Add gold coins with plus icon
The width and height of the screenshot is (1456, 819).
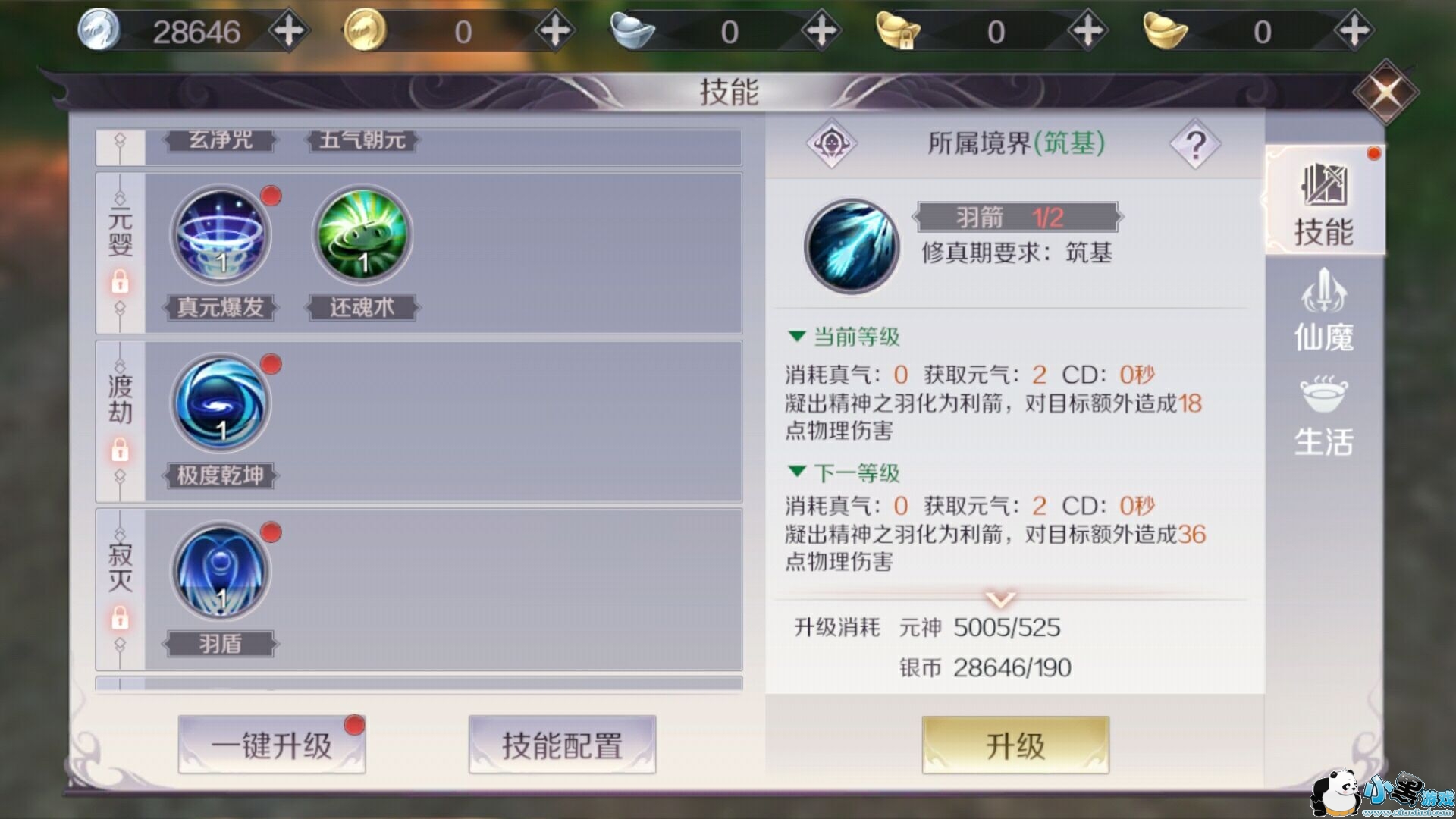(x=555, y=32)
